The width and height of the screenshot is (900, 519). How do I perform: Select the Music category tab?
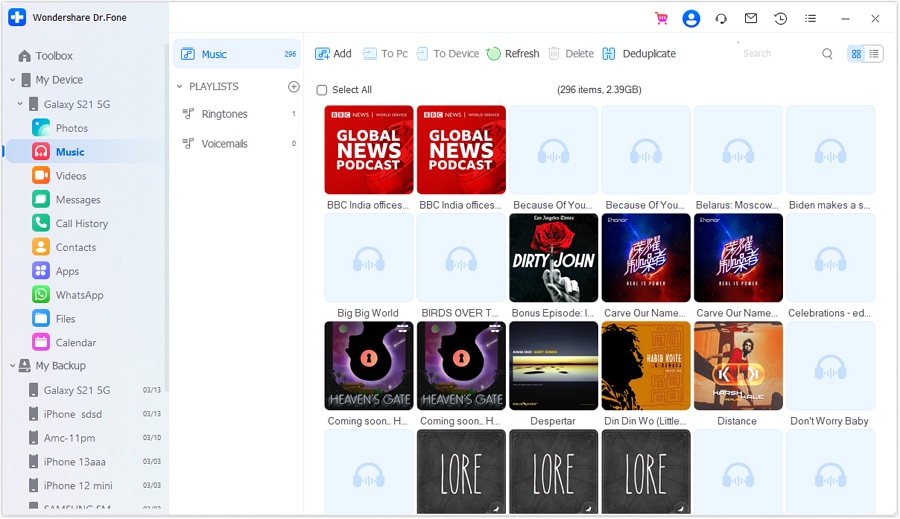coord(236,54)
